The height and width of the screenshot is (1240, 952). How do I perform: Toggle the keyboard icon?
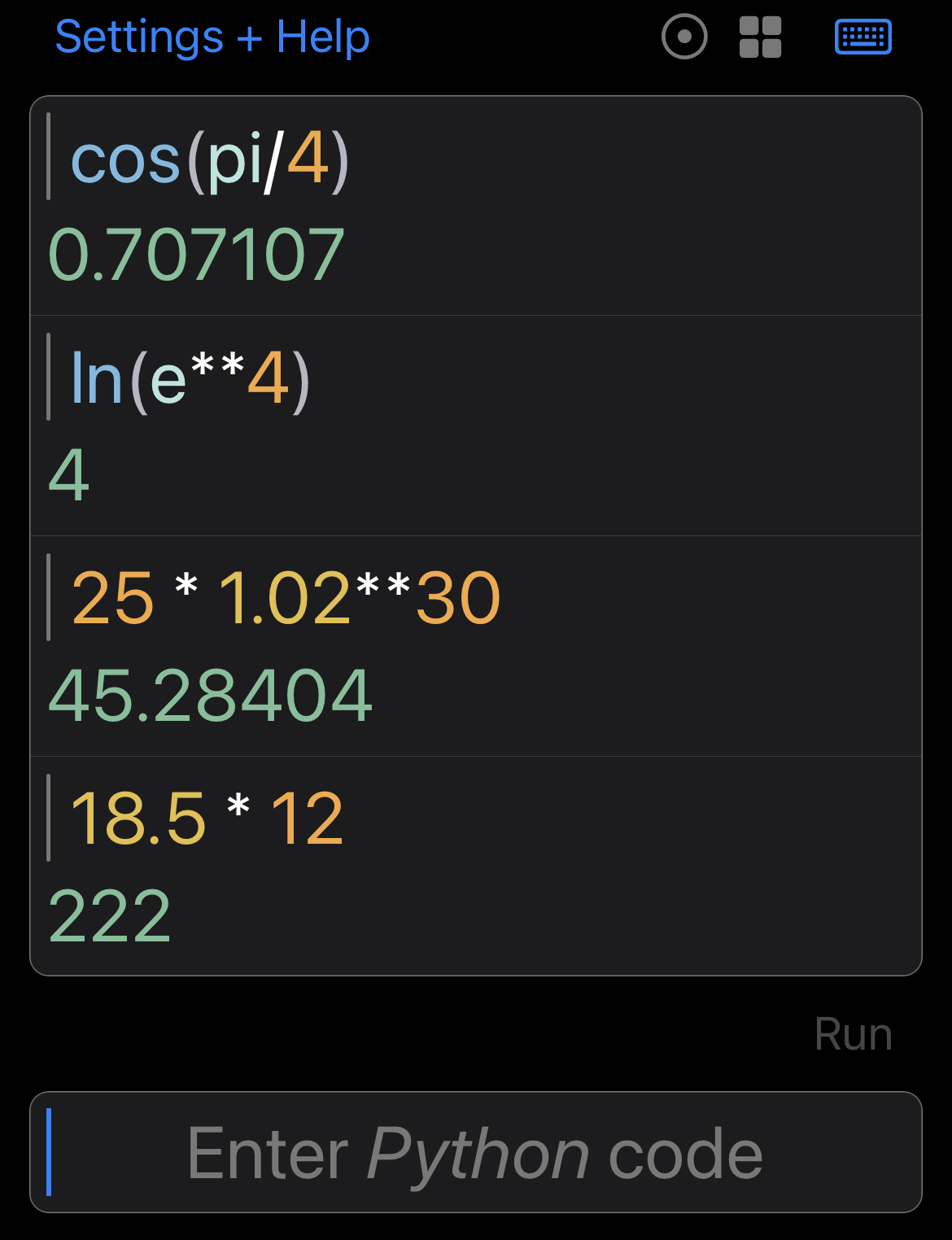click(x=863, y=37)
